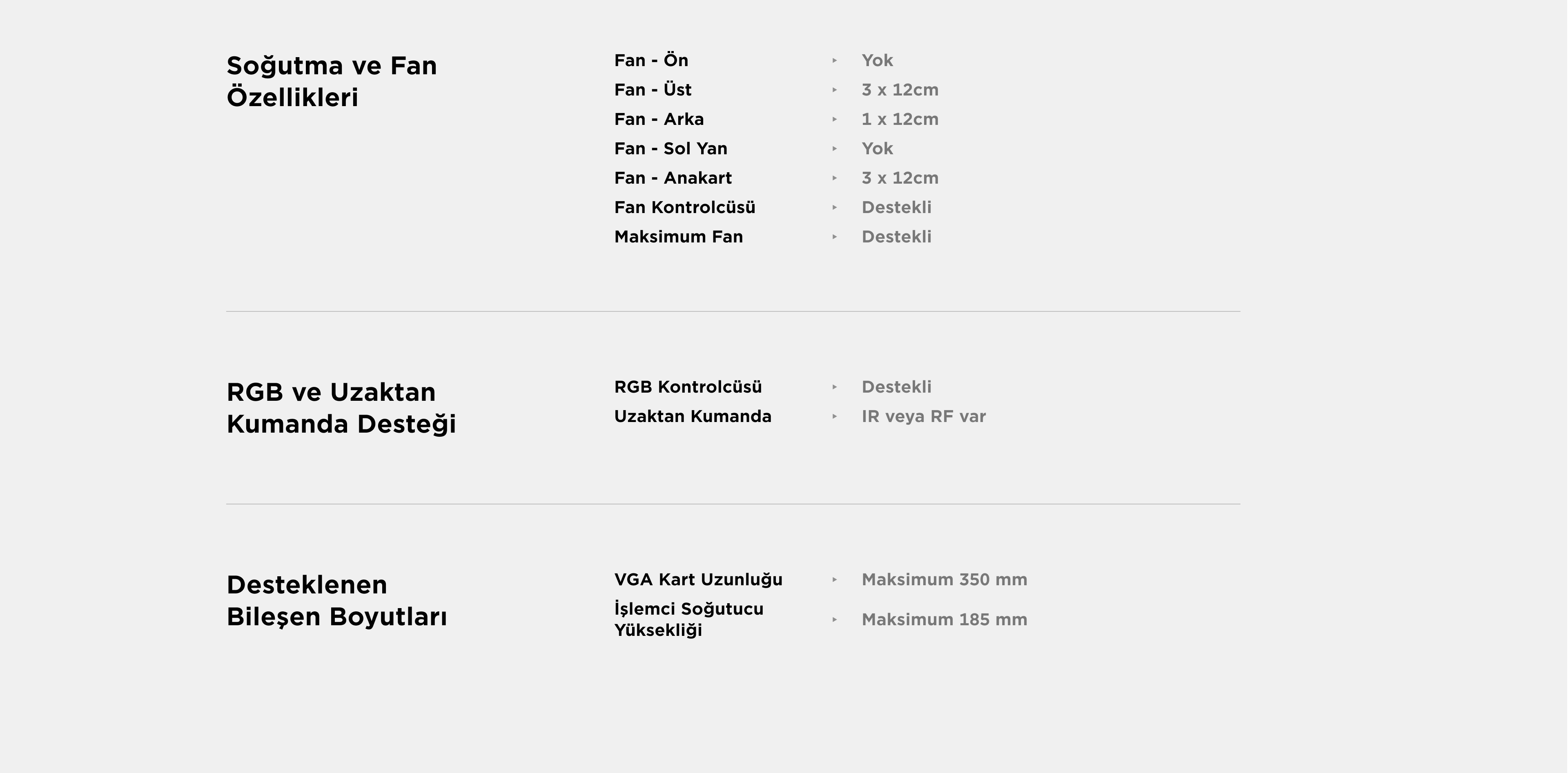Click the RGB ve Uzaktan Kumanda Desteği heading
The height and width of the screenshot is (773, 1568).
pos(341,408)
